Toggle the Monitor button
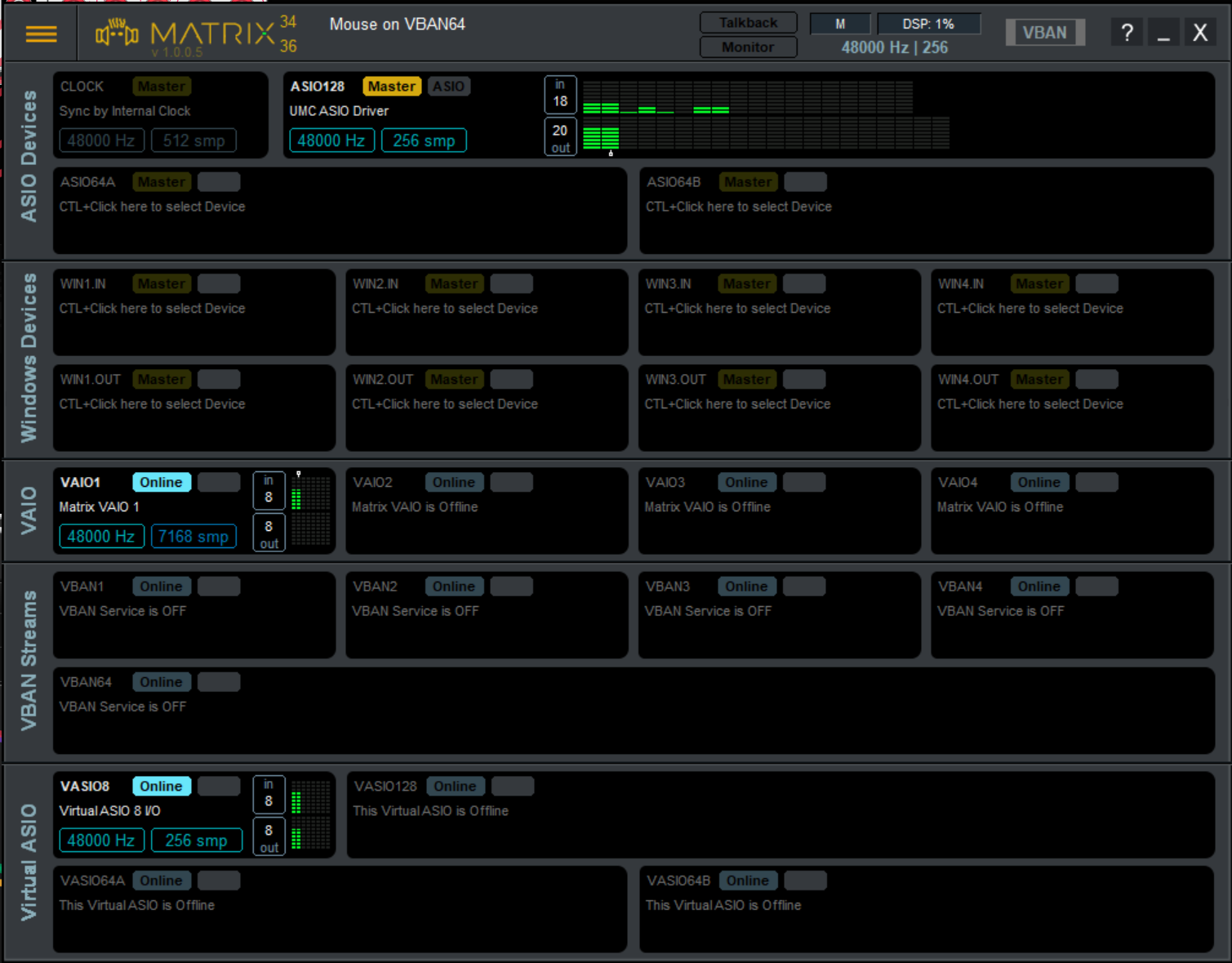 tap(748, 47)
